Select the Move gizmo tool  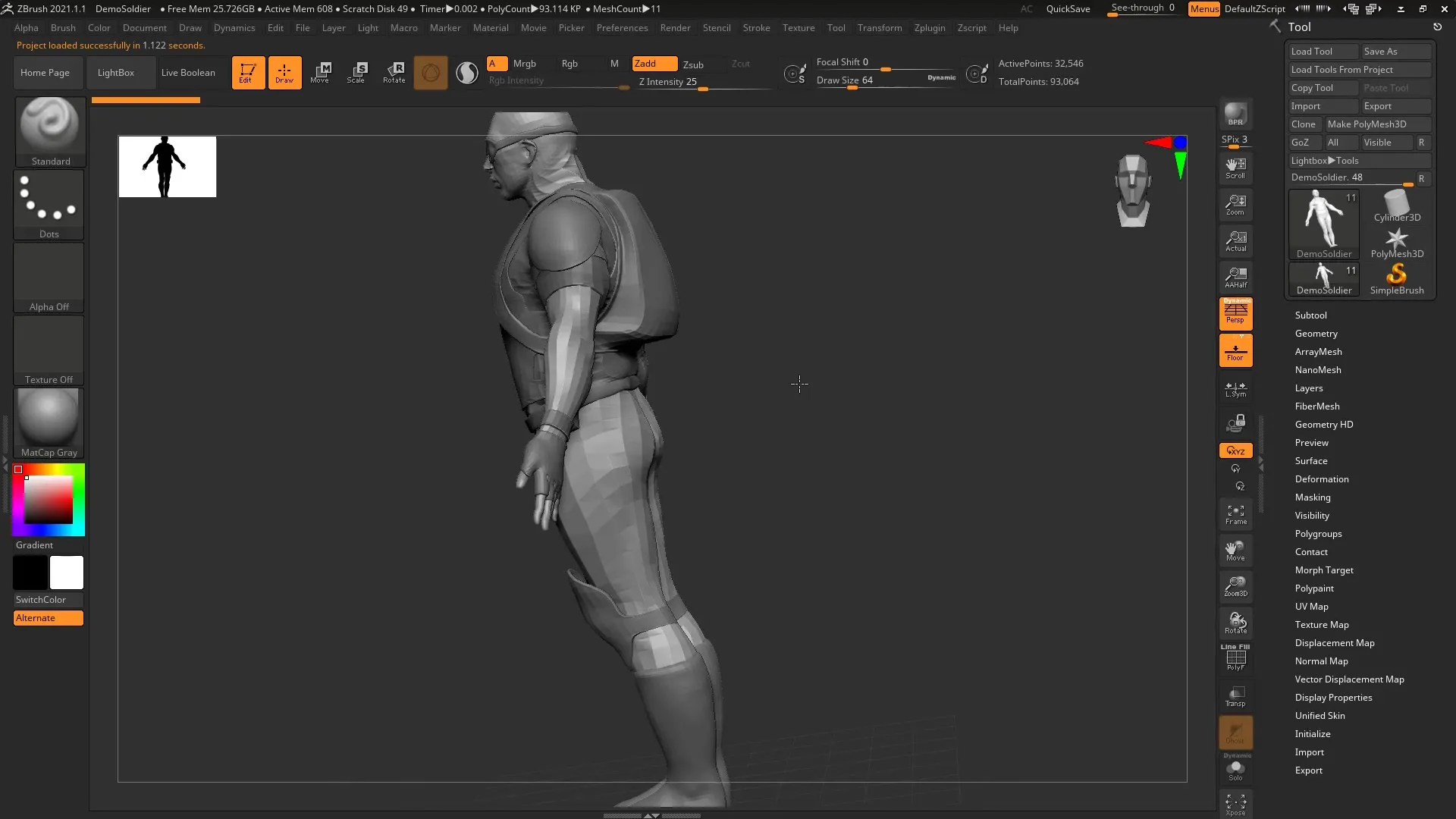(x=321, y=73)
